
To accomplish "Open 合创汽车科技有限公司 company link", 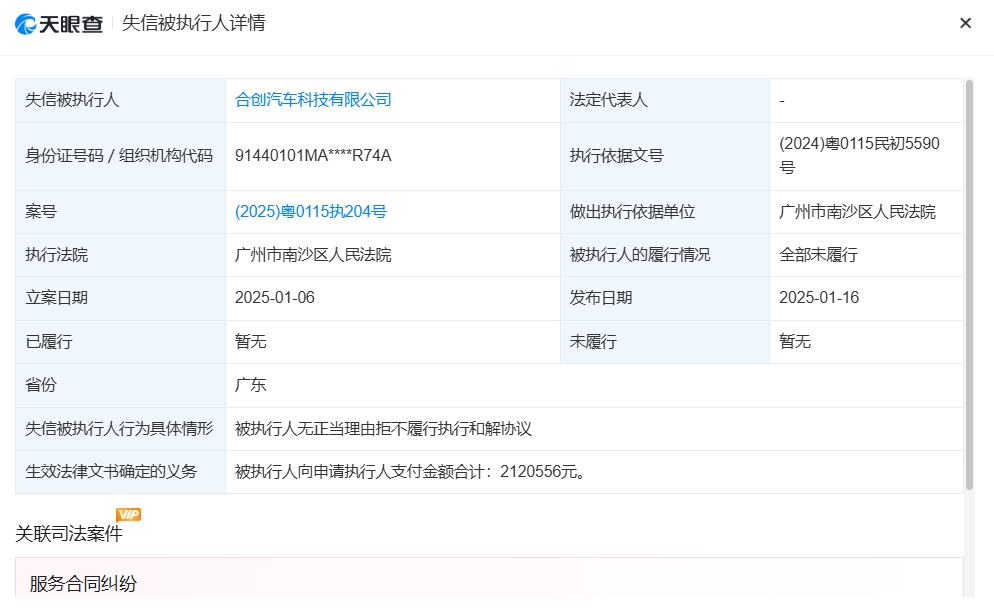I will tap(313, 100).
